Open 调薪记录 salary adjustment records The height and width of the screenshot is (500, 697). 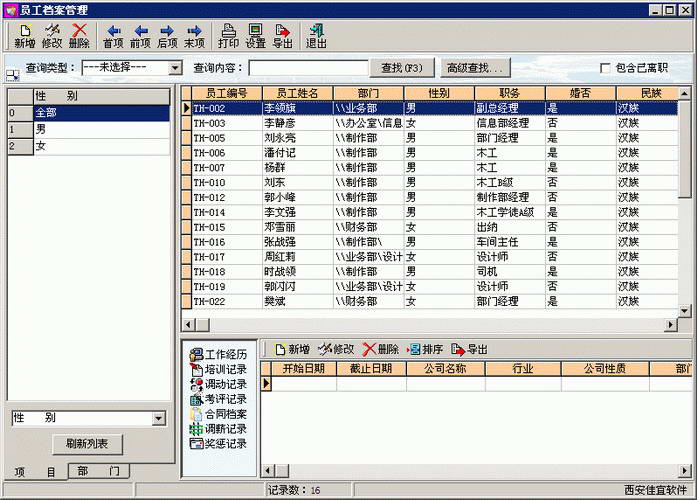coord(218,429)
